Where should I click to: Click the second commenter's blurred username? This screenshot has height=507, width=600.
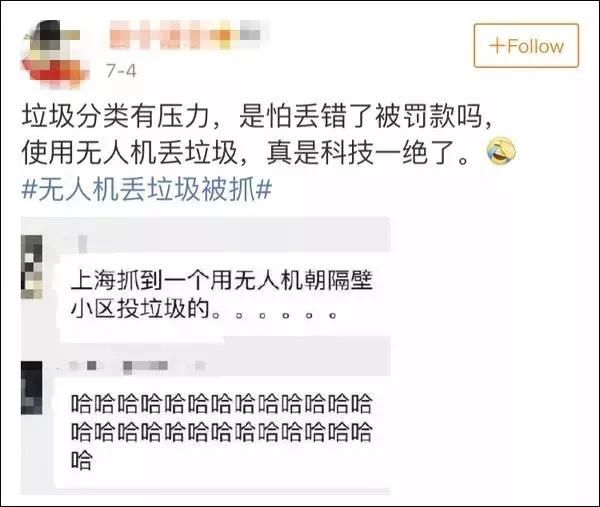coord(136,366)
